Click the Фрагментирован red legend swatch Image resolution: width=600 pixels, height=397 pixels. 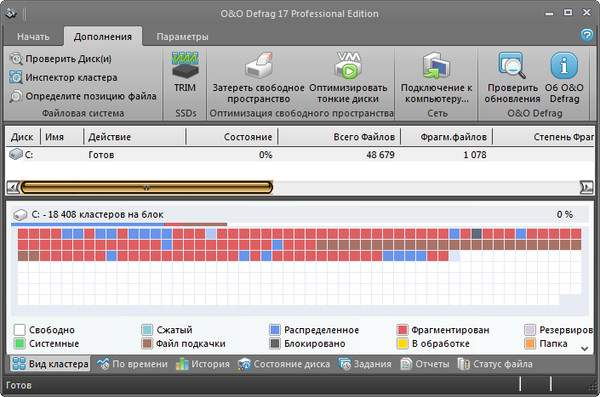point(402,330)
